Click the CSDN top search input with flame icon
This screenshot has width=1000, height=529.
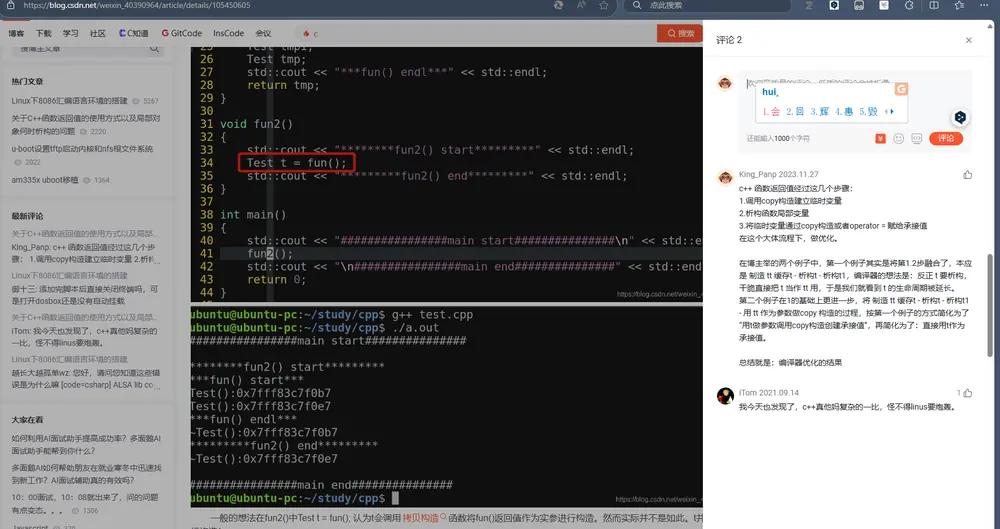pyautogui.click(x=475, y=33)
